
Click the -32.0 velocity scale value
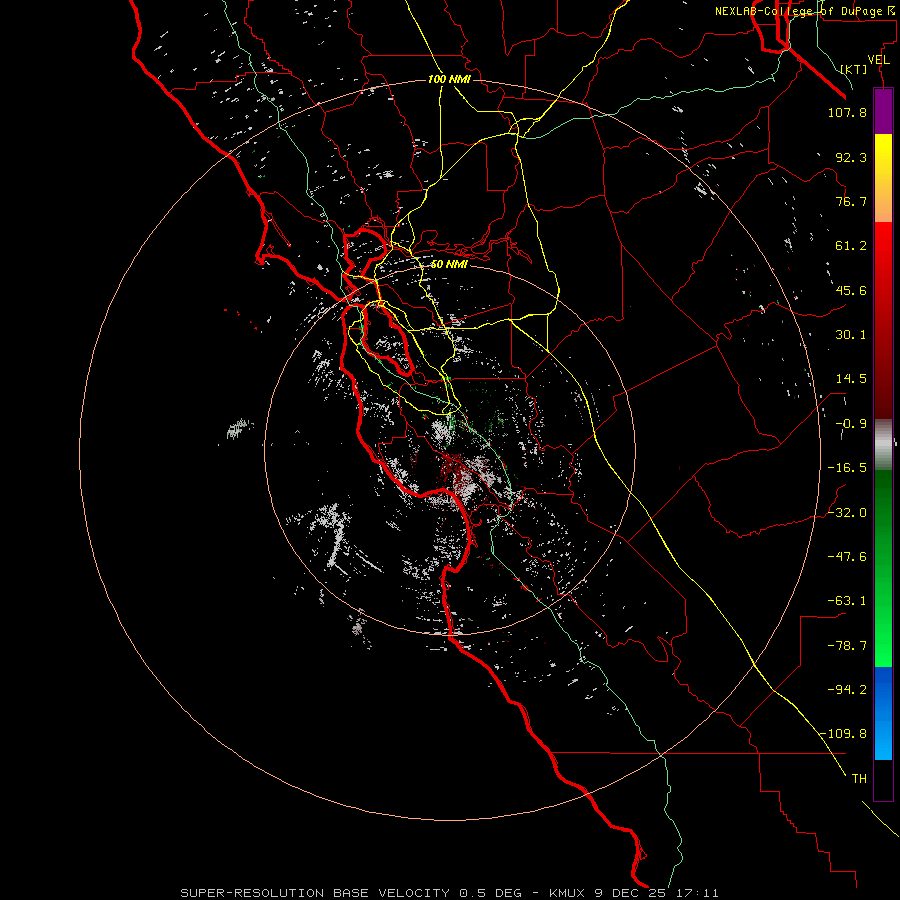(847, 513)
